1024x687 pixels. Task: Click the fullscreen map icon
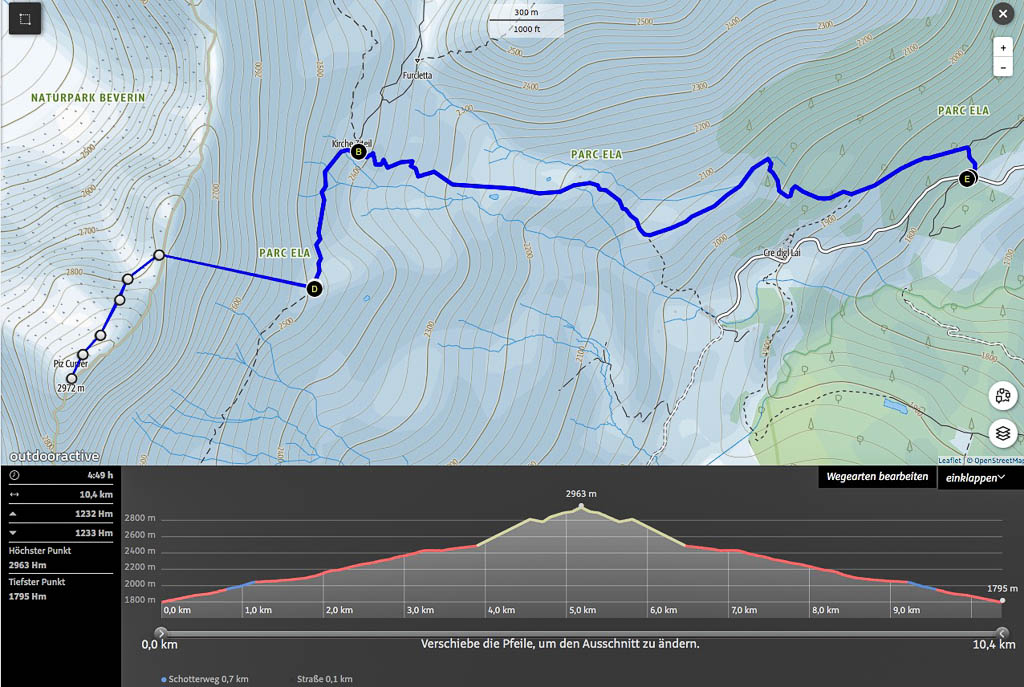(x=25, y=18)
